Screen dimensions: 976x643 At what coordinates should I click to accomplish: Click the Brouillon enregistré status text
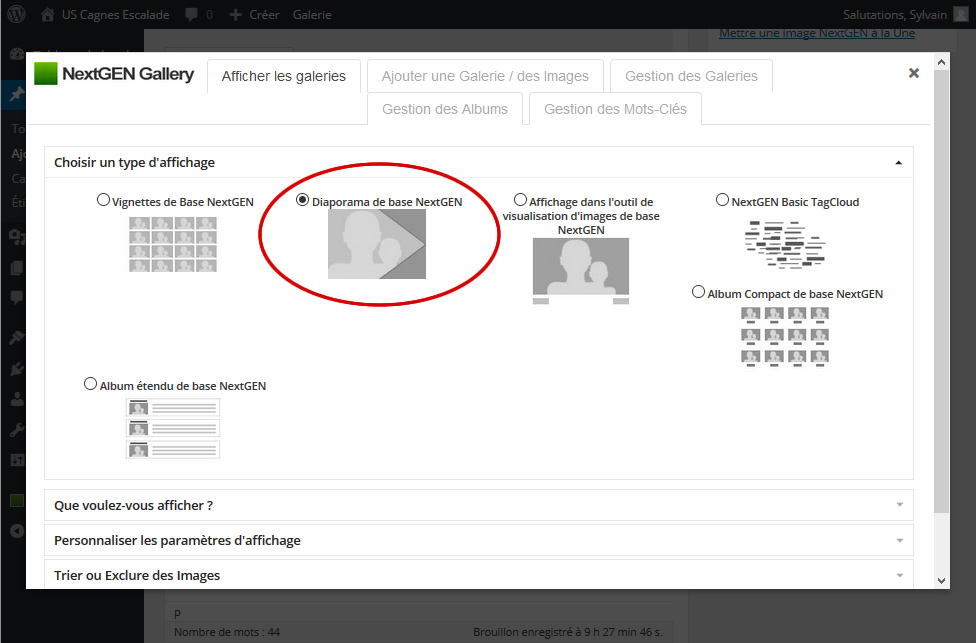tap(568, 632)
